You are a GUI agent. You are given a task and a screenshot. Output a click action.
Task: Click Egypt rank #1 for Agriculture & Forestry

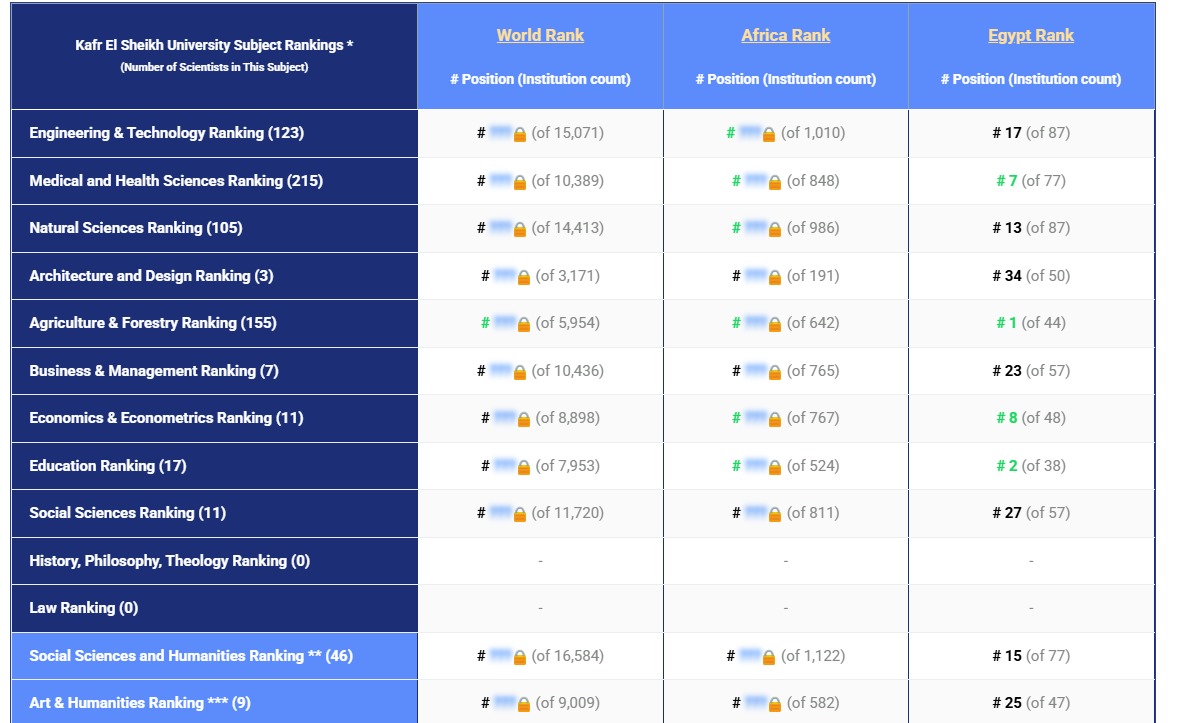1006,323
